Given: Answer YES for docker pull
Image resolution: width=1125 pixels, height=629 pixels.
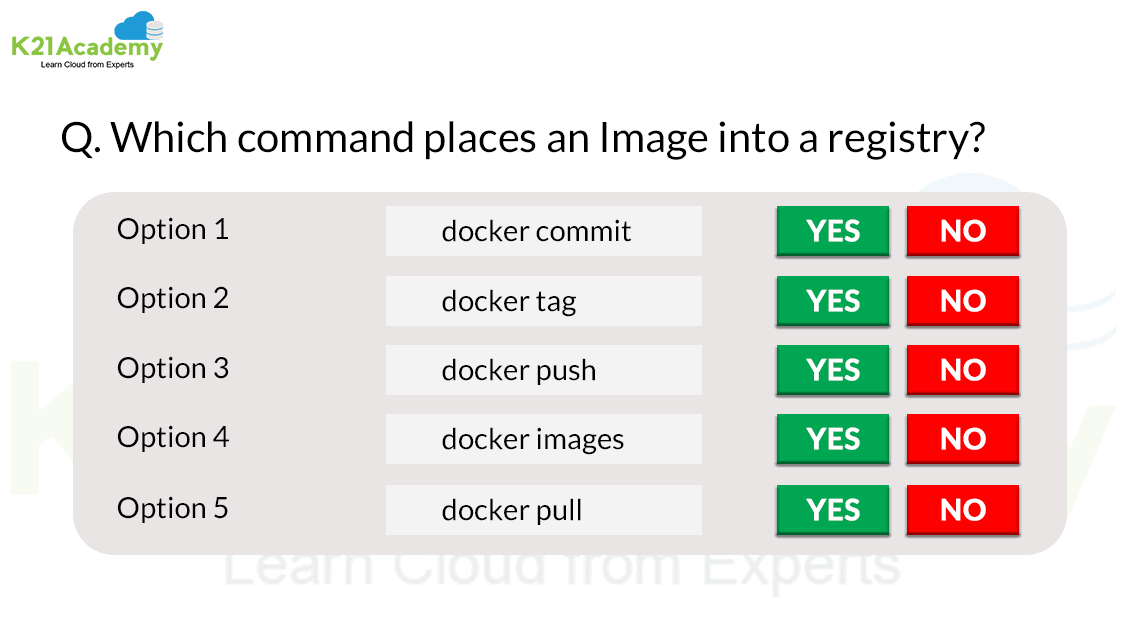Looking at the screenshot, I should click(x=832, y=510).
